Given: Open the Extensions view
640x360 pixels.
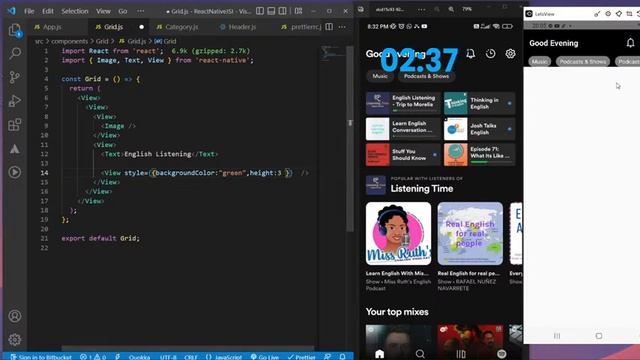Looking at the screenshot, I should (15, 124).
